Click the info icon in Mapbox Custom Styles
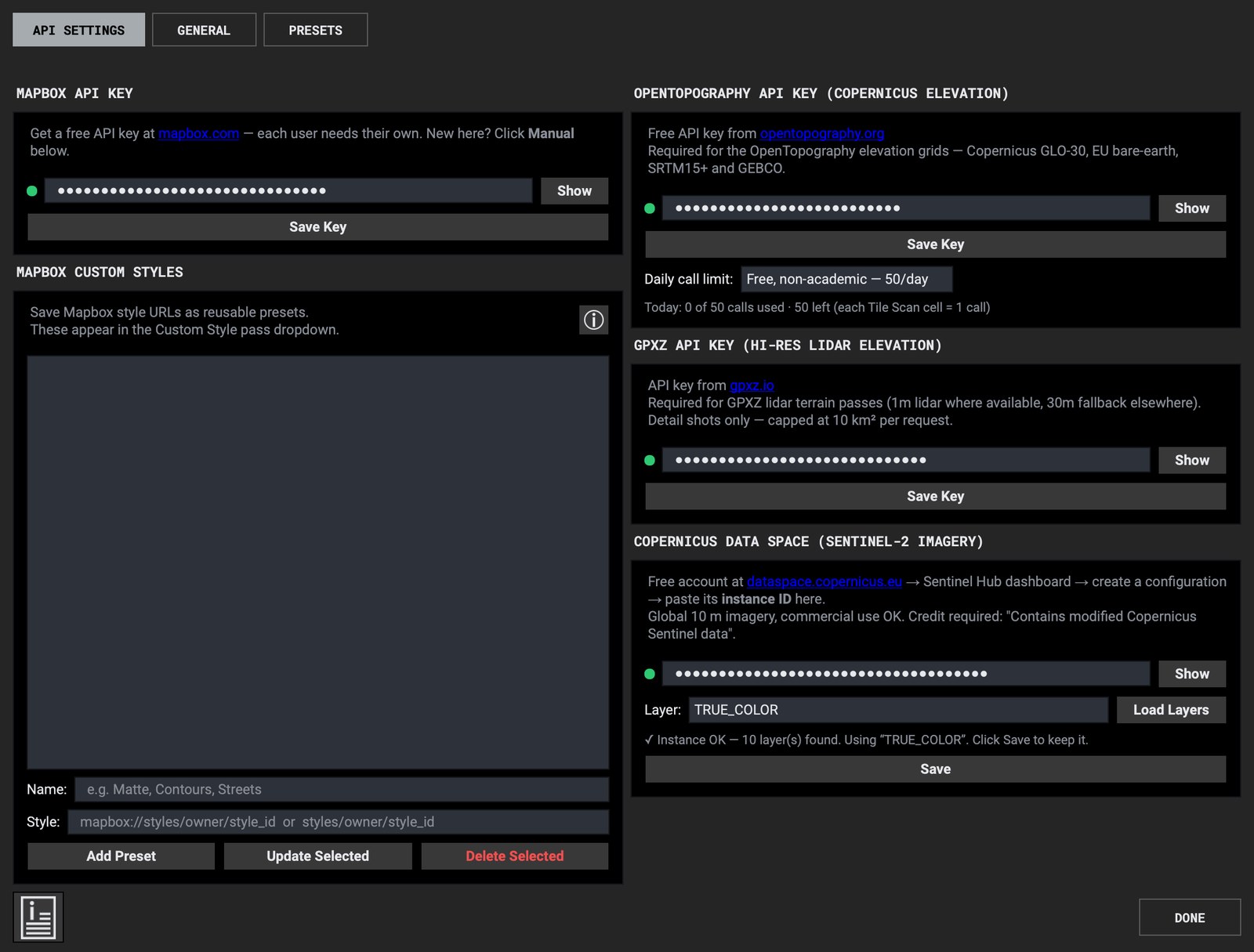The height and width of the screenshot is (952, 1254). pos(593,320)
